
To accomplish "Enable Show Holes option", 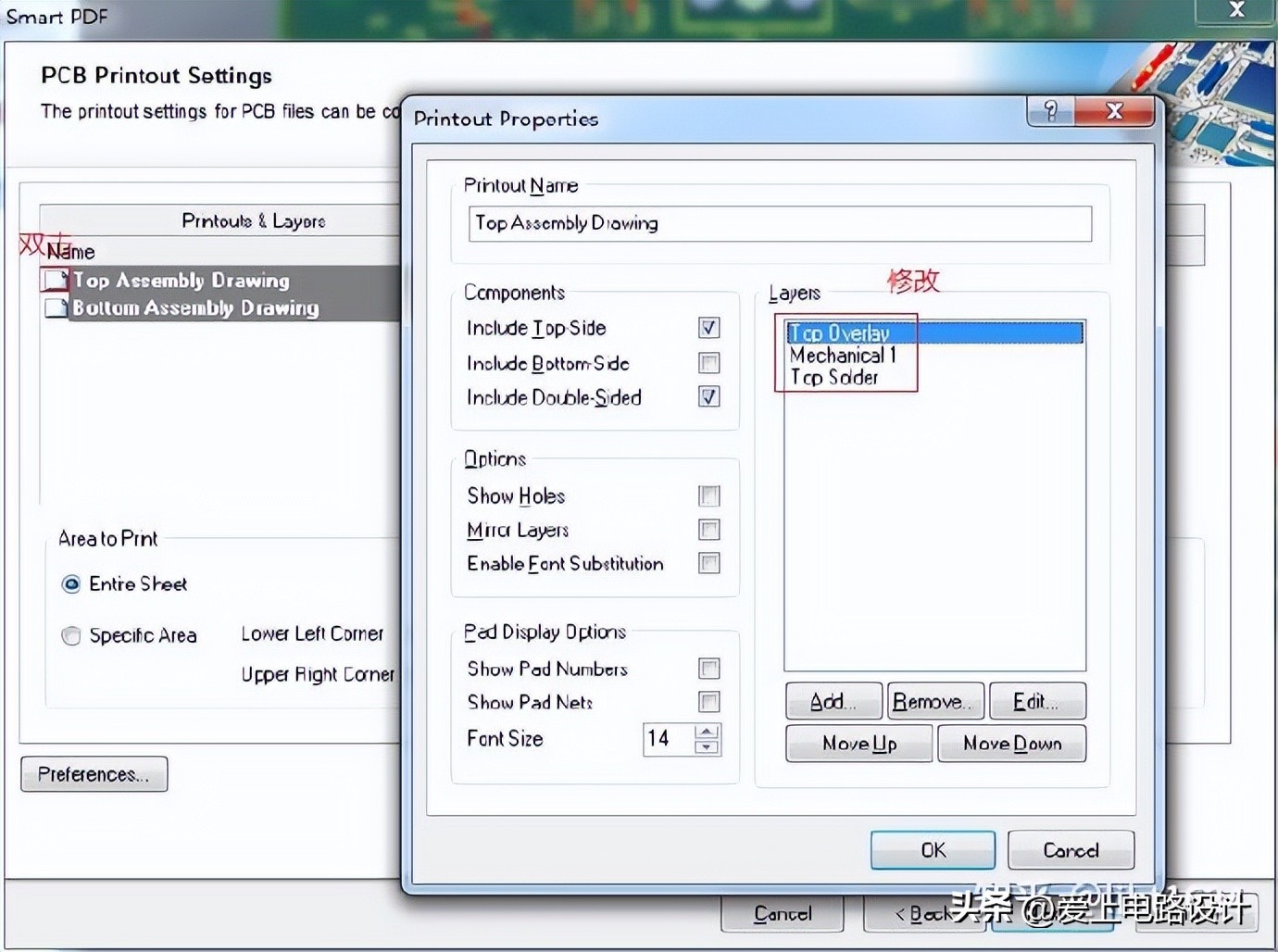I will (x=708, y=495).
